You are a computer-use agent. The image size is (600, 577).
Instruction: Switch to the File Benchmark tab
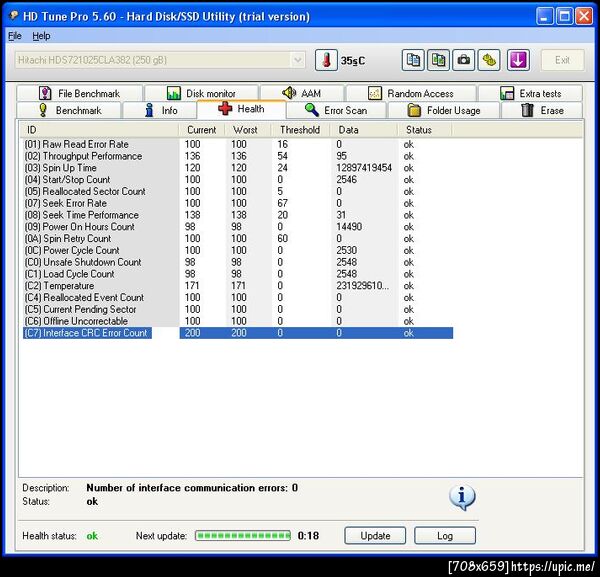point(79,93)
